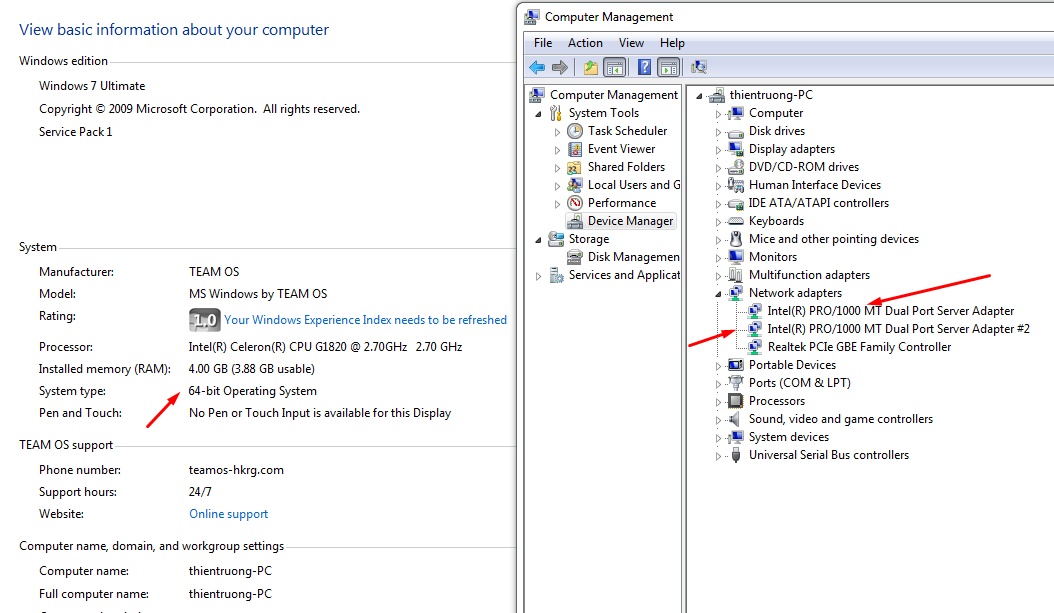Click the Disk drives device icon

click(x=736, y=132)
